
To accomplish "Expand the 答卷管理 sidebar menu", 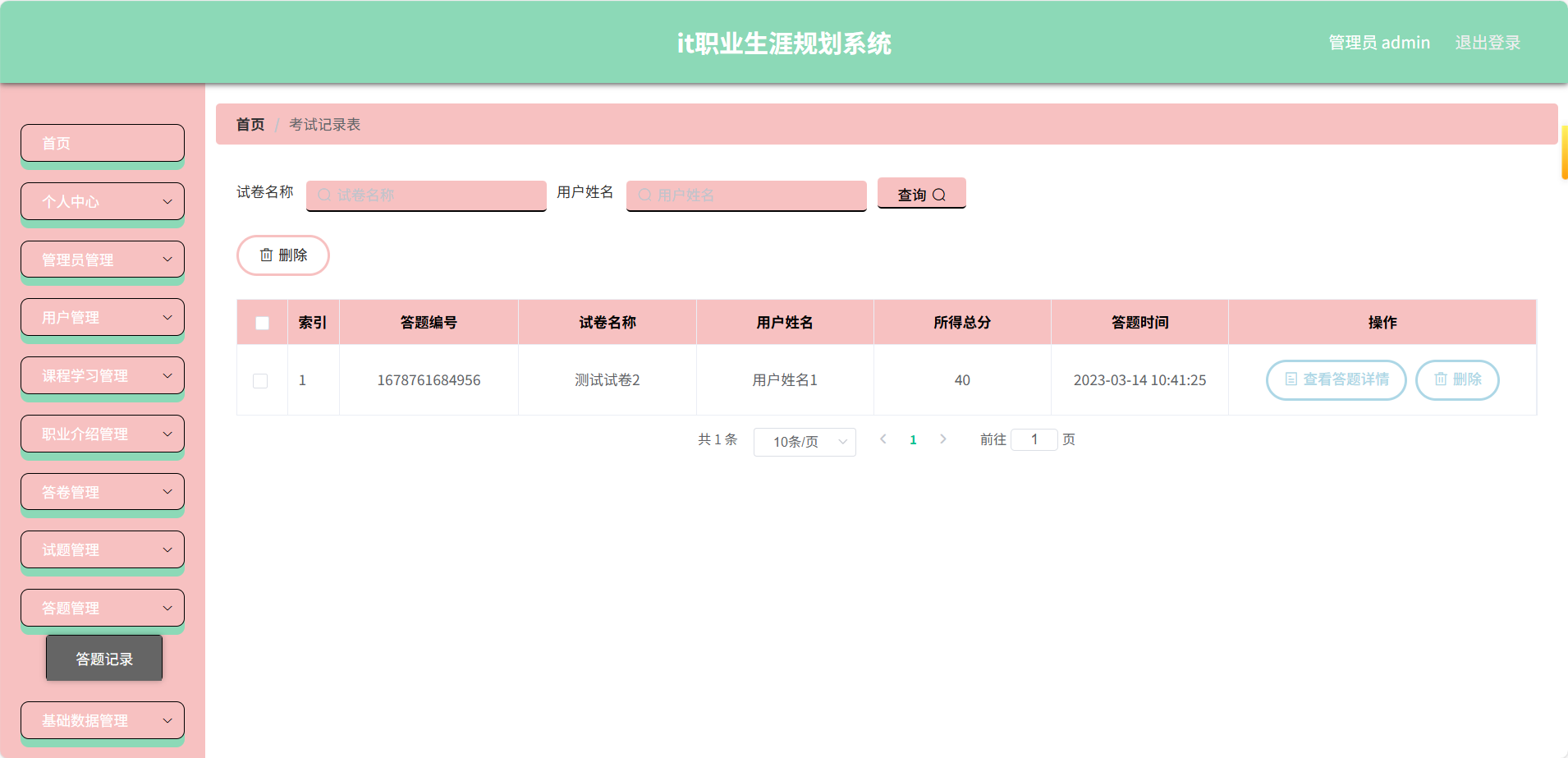I will (x=103, y=492).
